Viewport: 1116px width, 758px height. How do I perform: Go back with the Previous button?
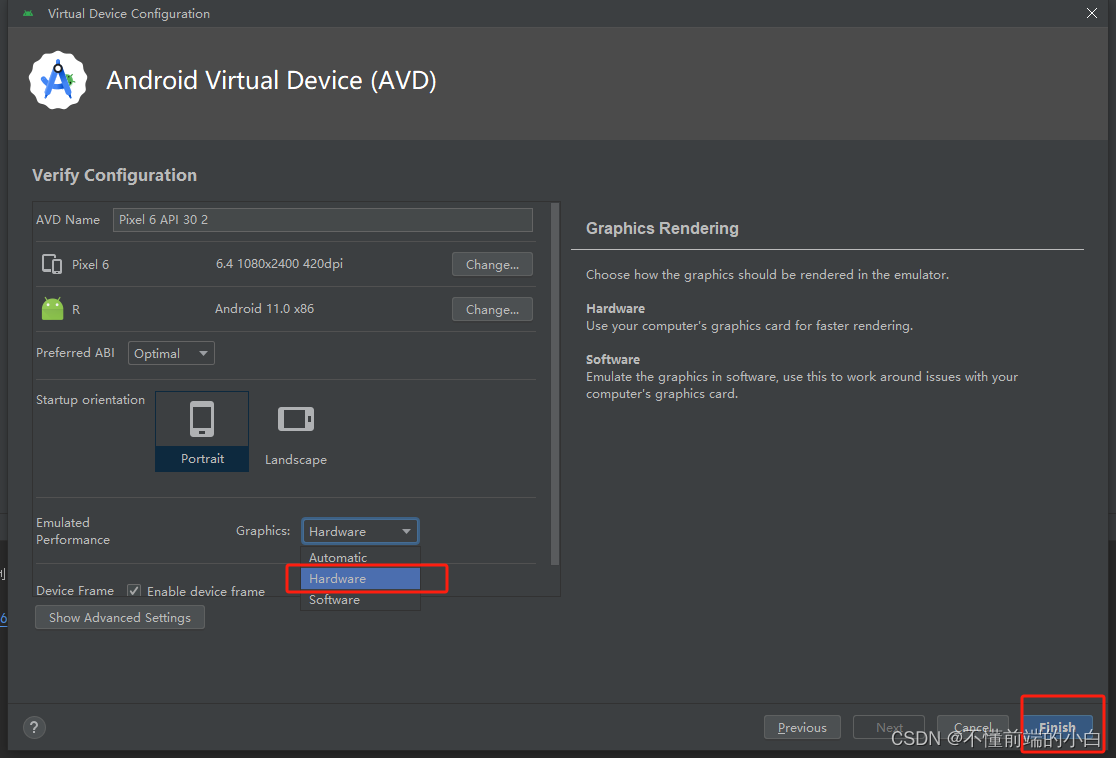pyautogui.click(x=802, y=727)
